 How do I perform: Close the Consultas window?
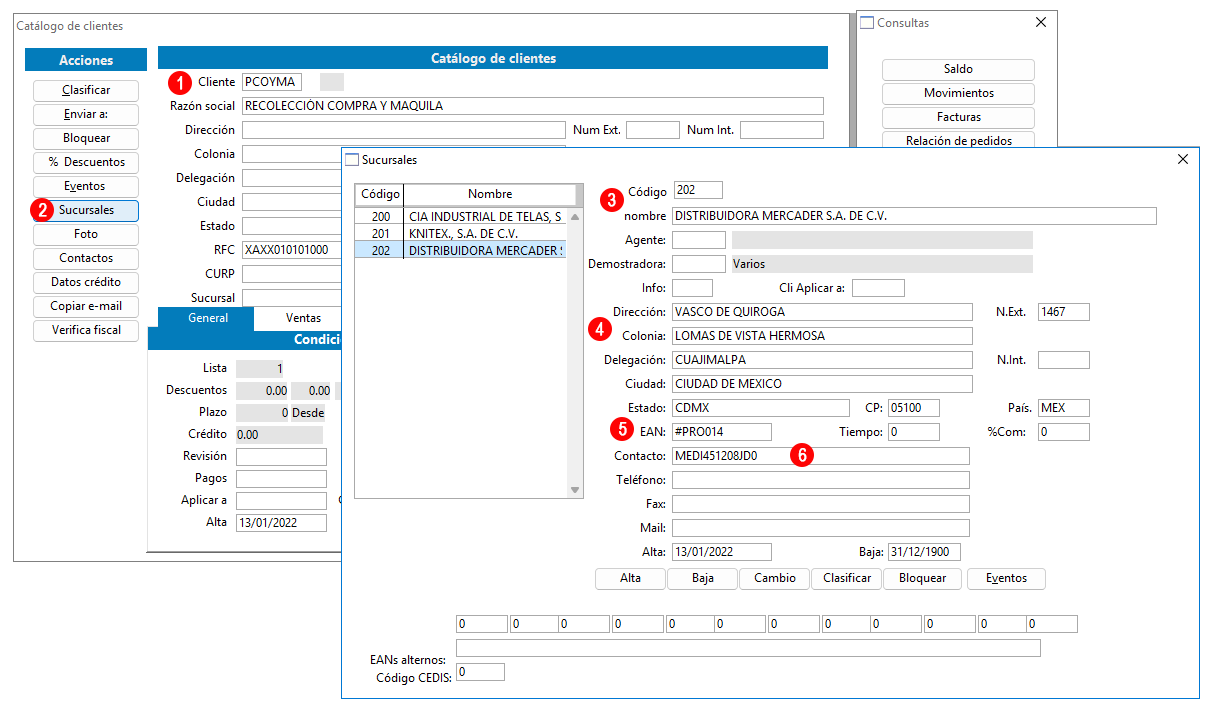click(x=1040, y=22)
